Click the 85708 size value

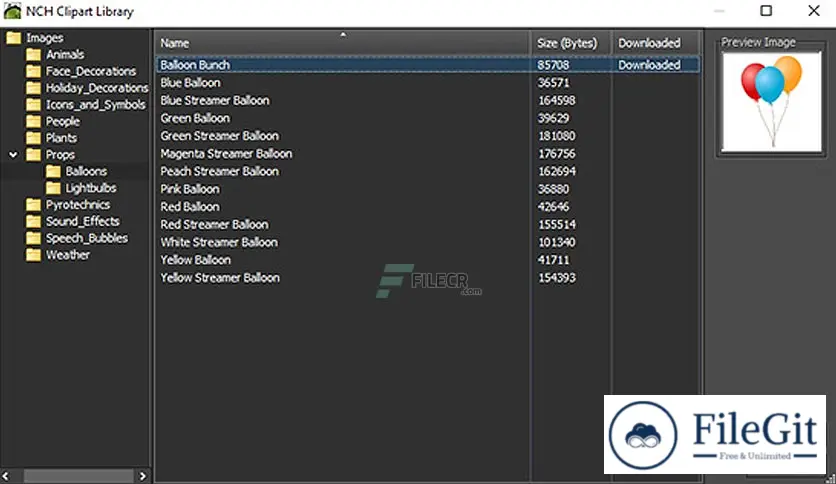(x=553, y=64)
